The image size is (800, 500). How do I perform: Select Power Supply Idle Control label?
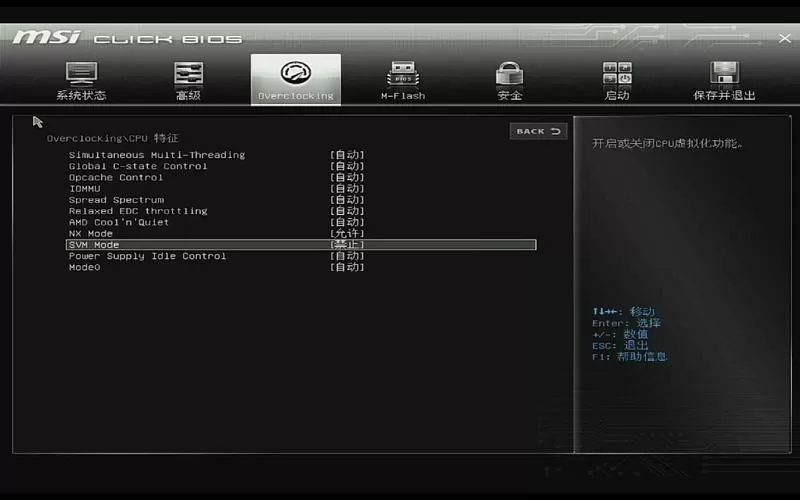(147, 256)
